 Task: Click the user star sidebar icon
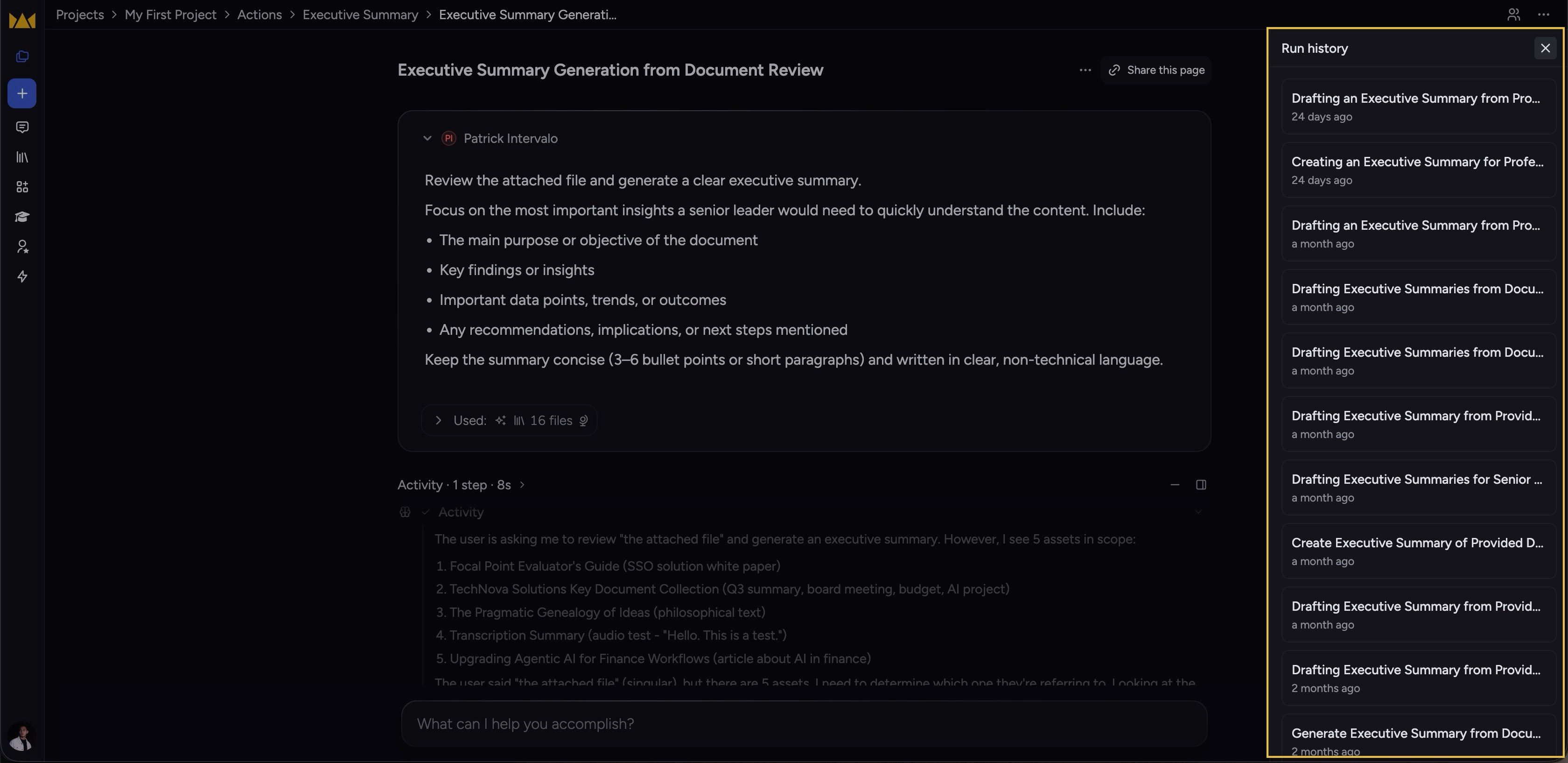pyautogui.click(x=22, y=247)
